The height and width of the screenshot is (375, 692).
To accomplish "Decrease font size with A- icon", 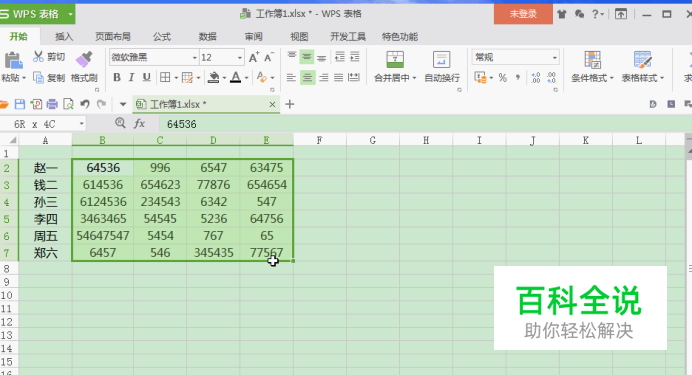I will [x=269, y=57].
